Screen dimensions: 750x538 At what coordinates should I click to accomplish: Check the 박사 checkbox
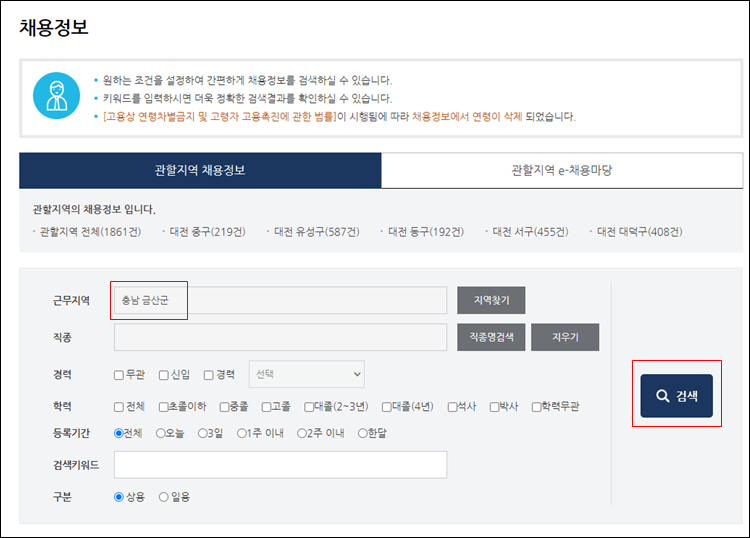tap(495, 407)
